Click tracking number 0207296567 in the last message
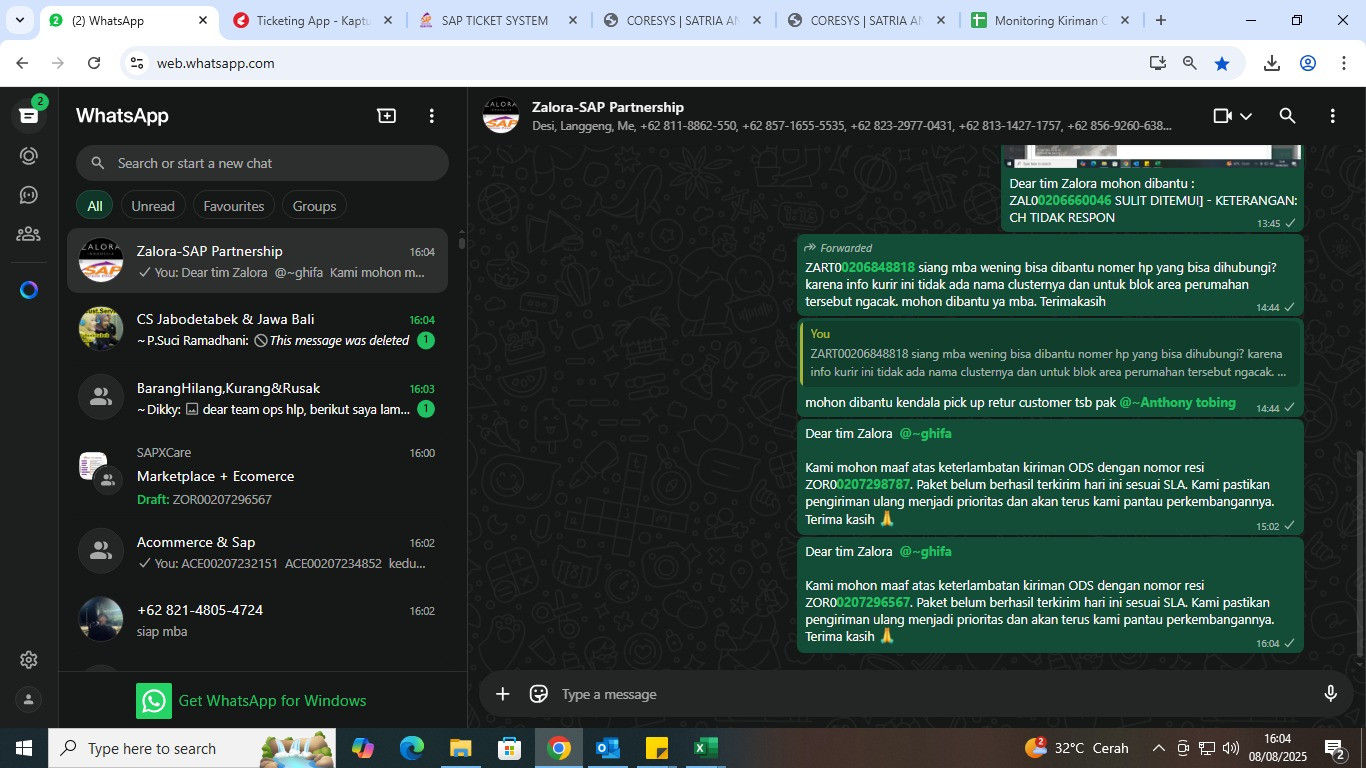 pyautogui.click(x=873, y=603)
